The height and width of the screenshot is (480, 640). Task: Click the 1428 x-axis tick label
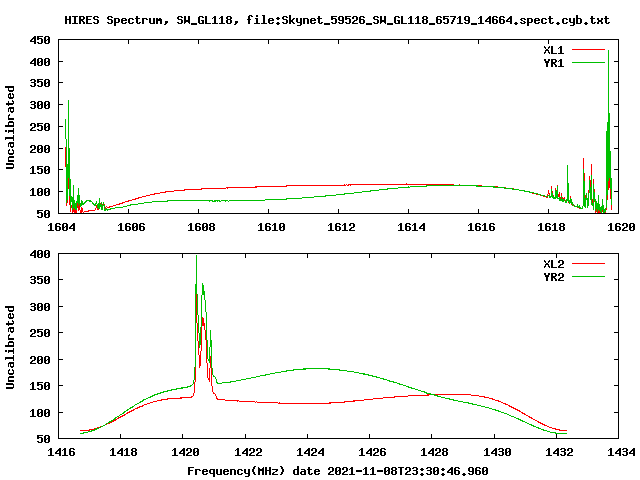click(435, 452)
